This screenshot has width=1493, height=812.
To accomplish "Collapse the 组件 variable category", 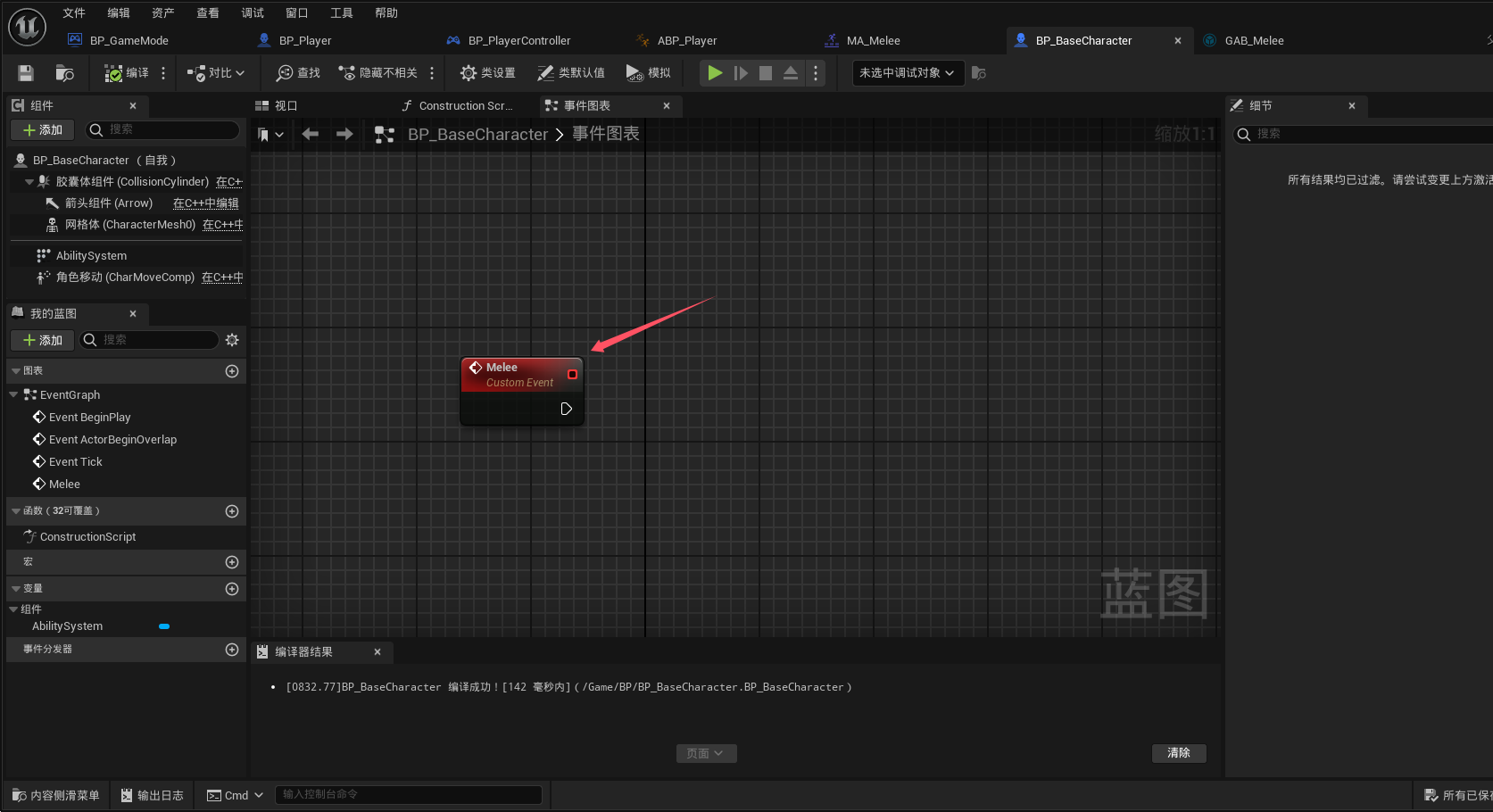I will pyautogui.click(x=13, y=609).
